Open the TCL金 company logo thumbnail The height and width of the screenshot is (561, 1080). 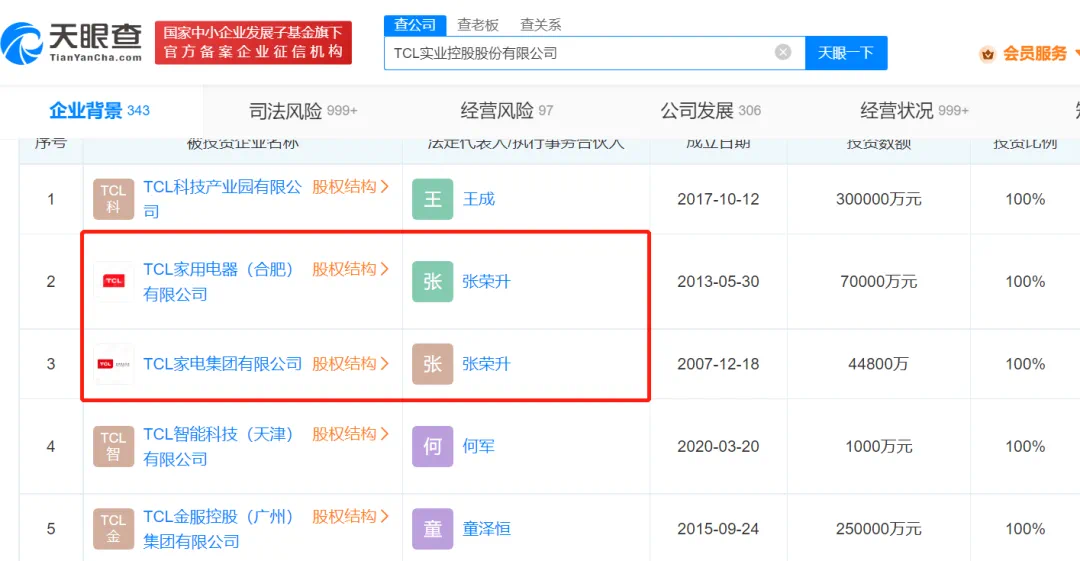pyautogui.click(x=114, y=529)
